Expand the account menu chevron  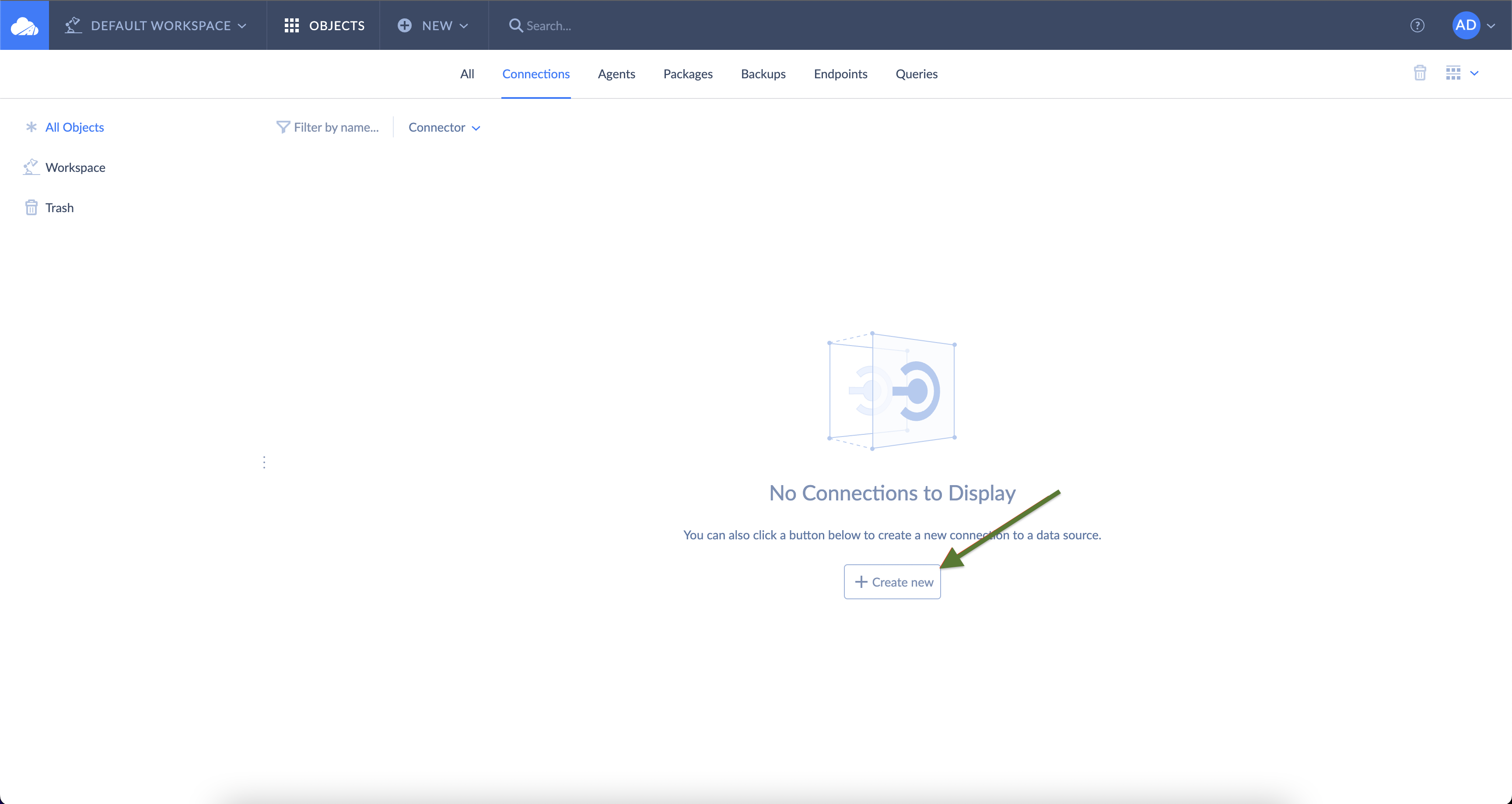pyautogui.click(x=1491, y=26)
